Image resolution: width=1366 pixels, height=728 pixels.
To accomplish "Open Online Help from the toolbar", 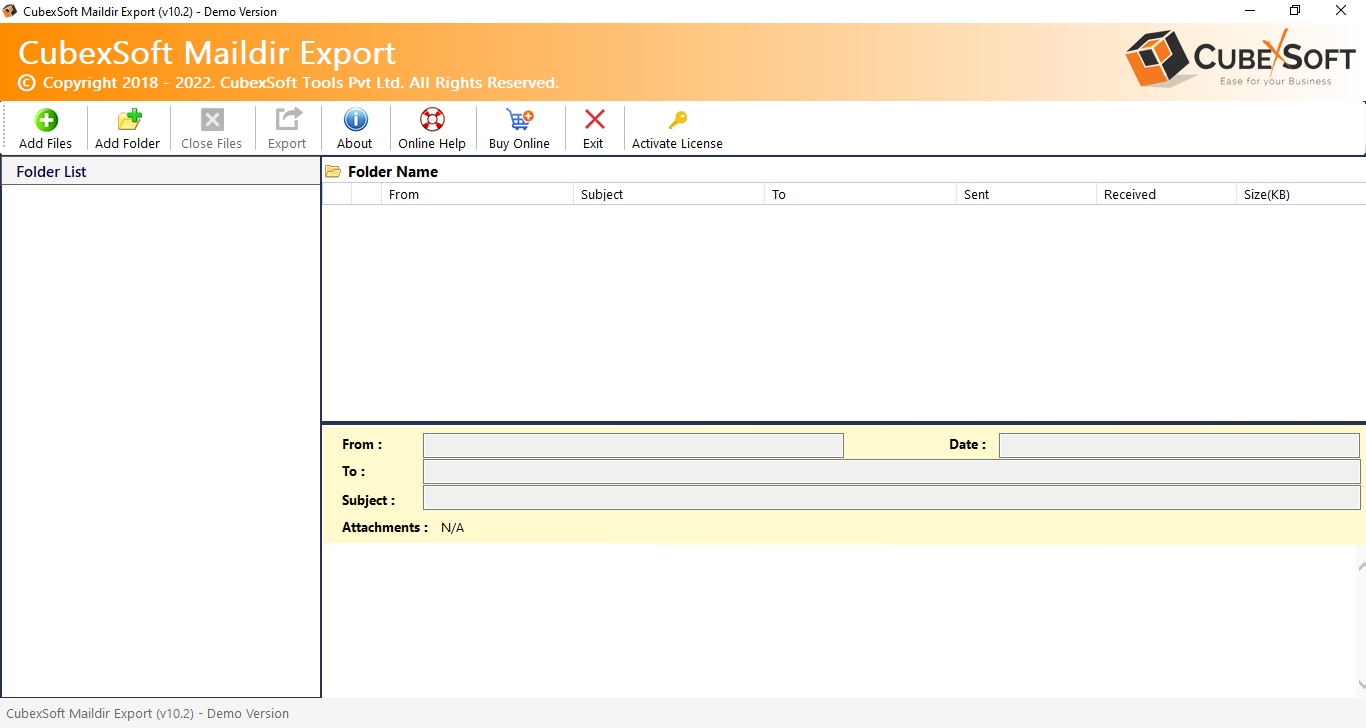I will [431, 121].
